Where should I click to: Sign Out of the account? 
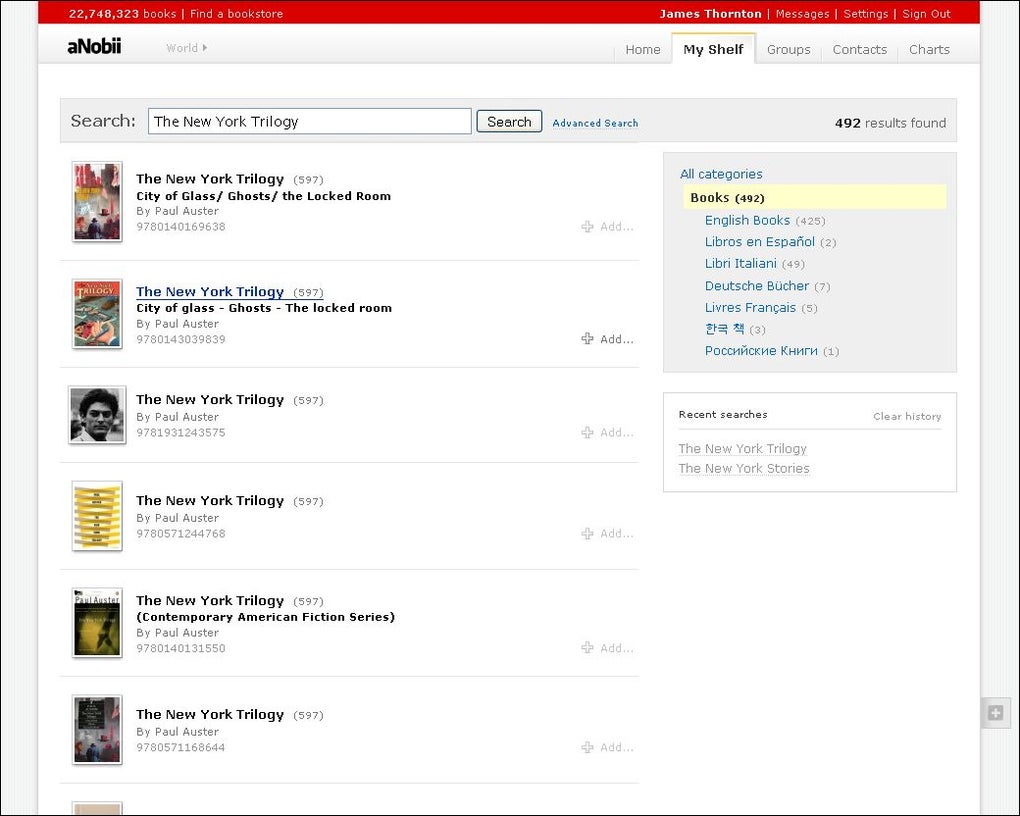pos(926,14)
